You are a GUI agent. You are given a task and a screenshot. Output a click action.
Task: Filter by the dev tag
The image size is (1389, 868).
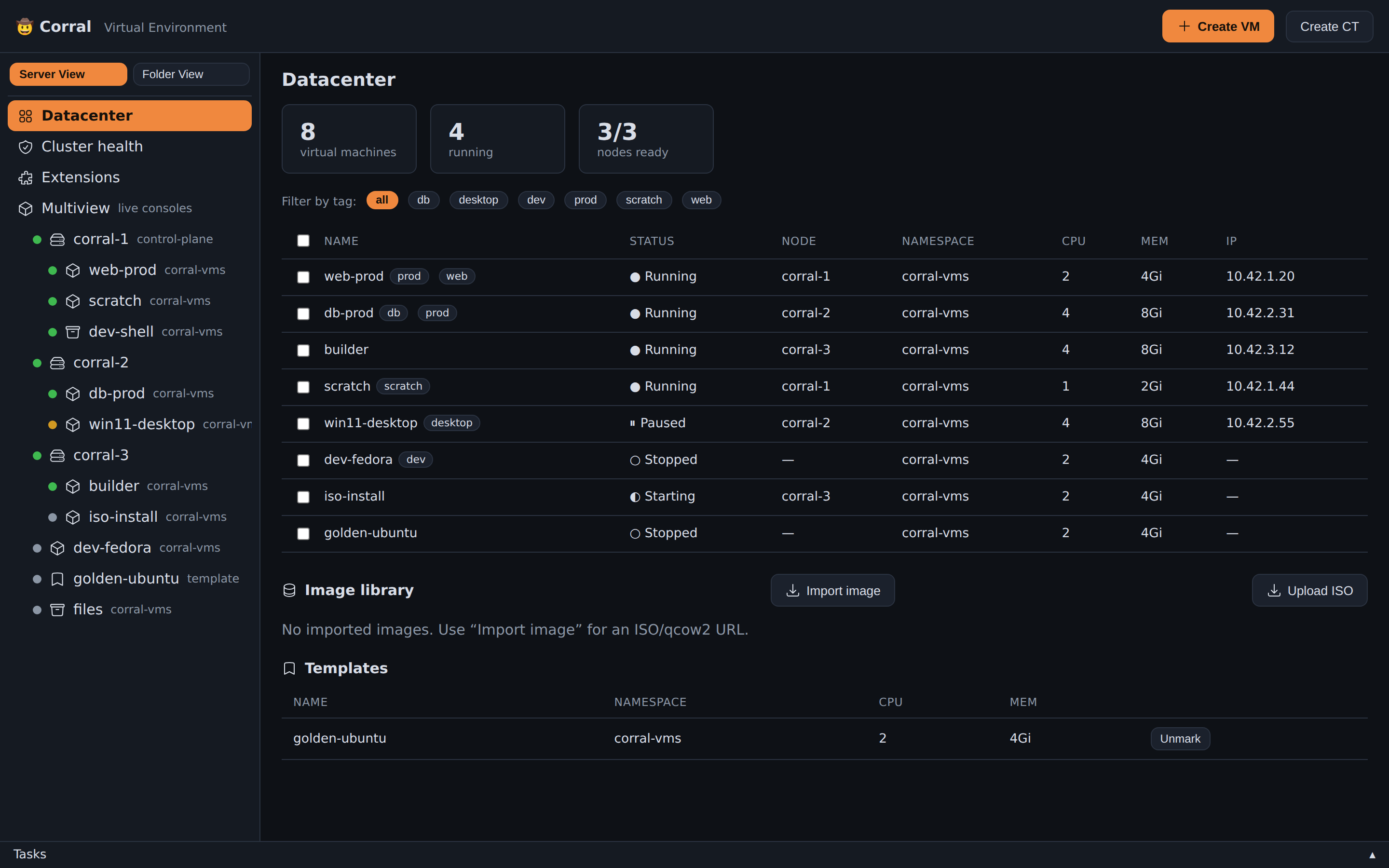point(536,200)
